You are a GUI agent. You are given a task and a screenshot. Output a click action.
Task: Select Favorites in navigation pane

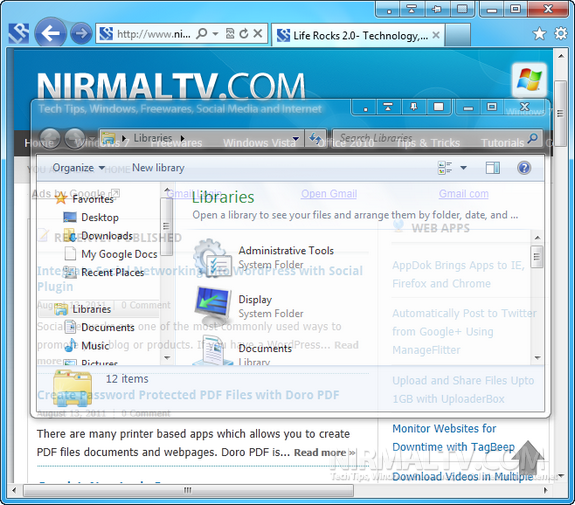pos(84,199)
